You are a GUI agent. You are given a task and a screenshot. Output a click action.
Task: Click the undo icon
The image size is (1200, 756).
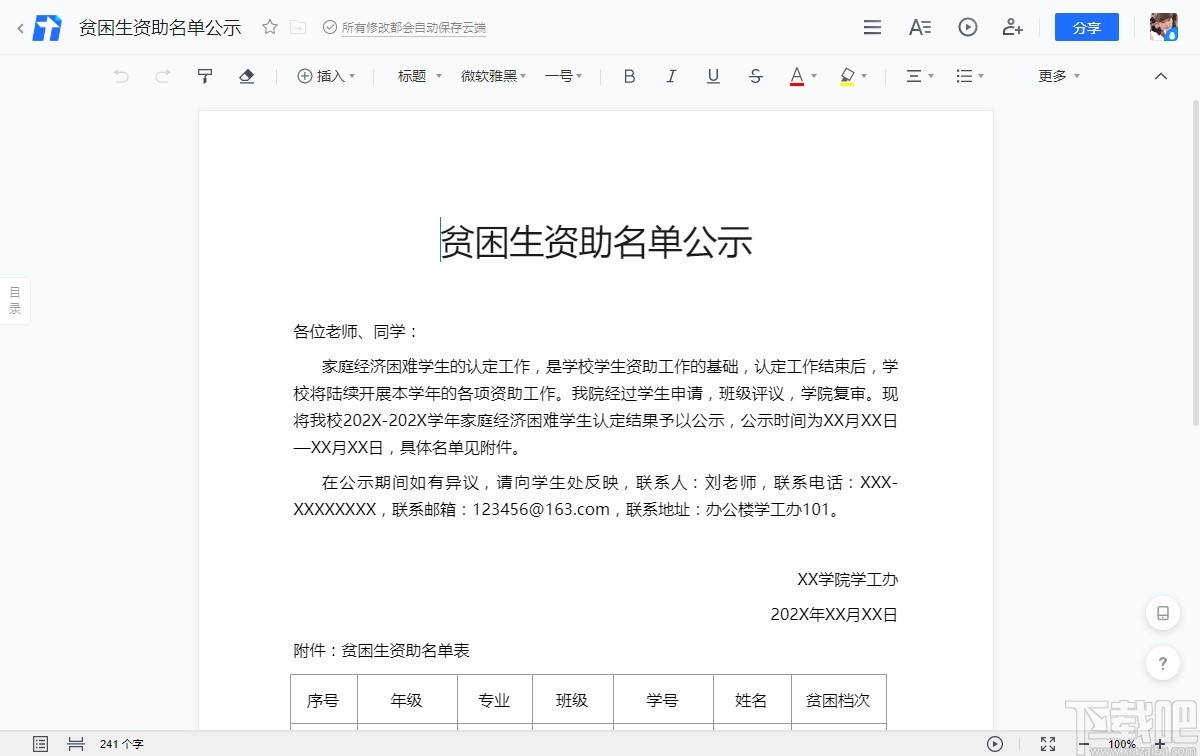pos(120,75)
